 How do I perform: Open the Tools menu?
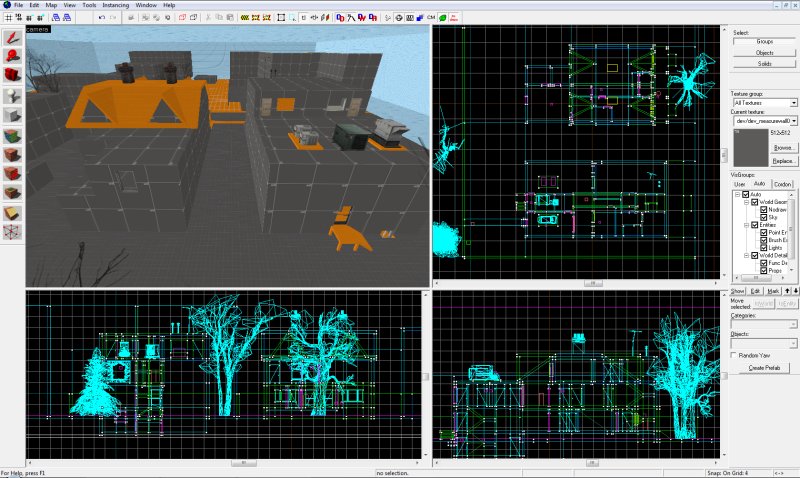point(89,5)
